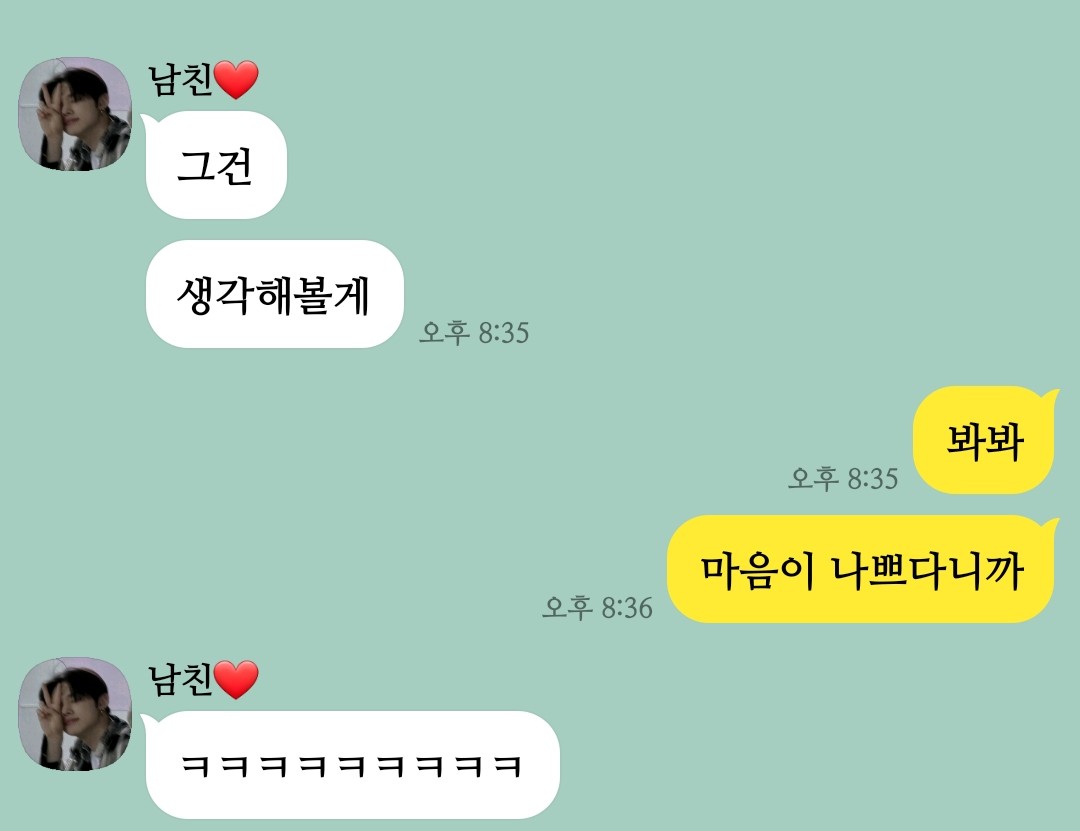Click the pointed tail of the ㅋㅋㅋ bubble

pyautogui.click(x=150, y=723)
